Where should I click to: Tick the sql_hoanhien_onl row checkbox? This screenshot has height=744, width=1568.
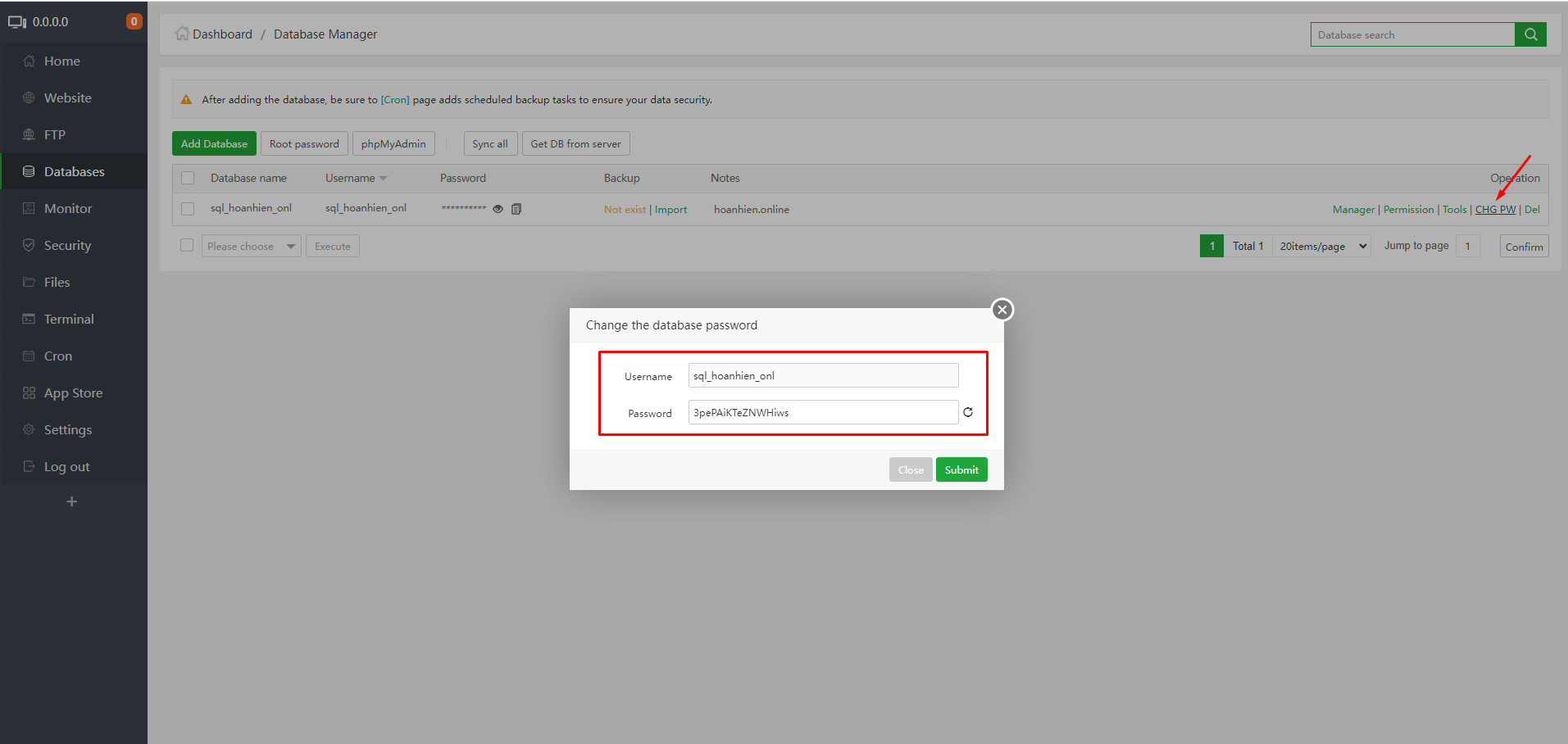coord(188,209)
